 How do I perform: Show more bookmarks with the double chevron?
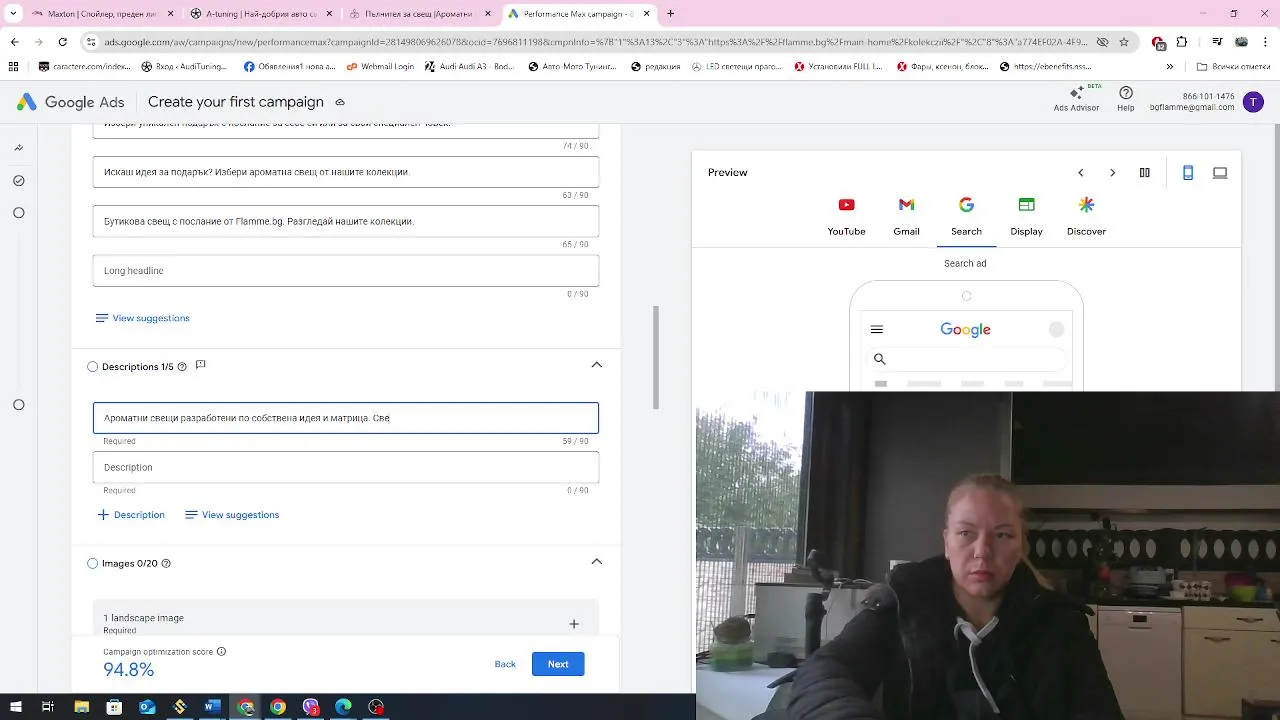click(x=1169, y=67)
